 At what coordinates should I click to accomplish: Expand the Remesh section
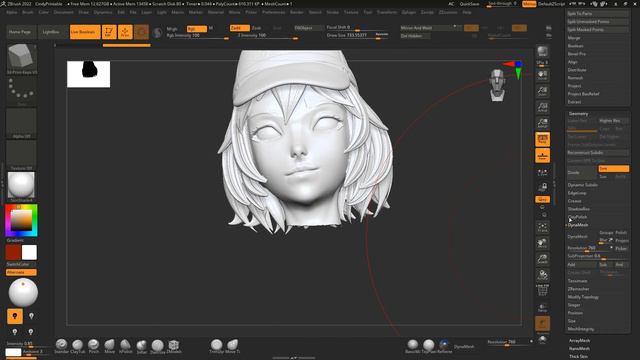tap(576, 78)
